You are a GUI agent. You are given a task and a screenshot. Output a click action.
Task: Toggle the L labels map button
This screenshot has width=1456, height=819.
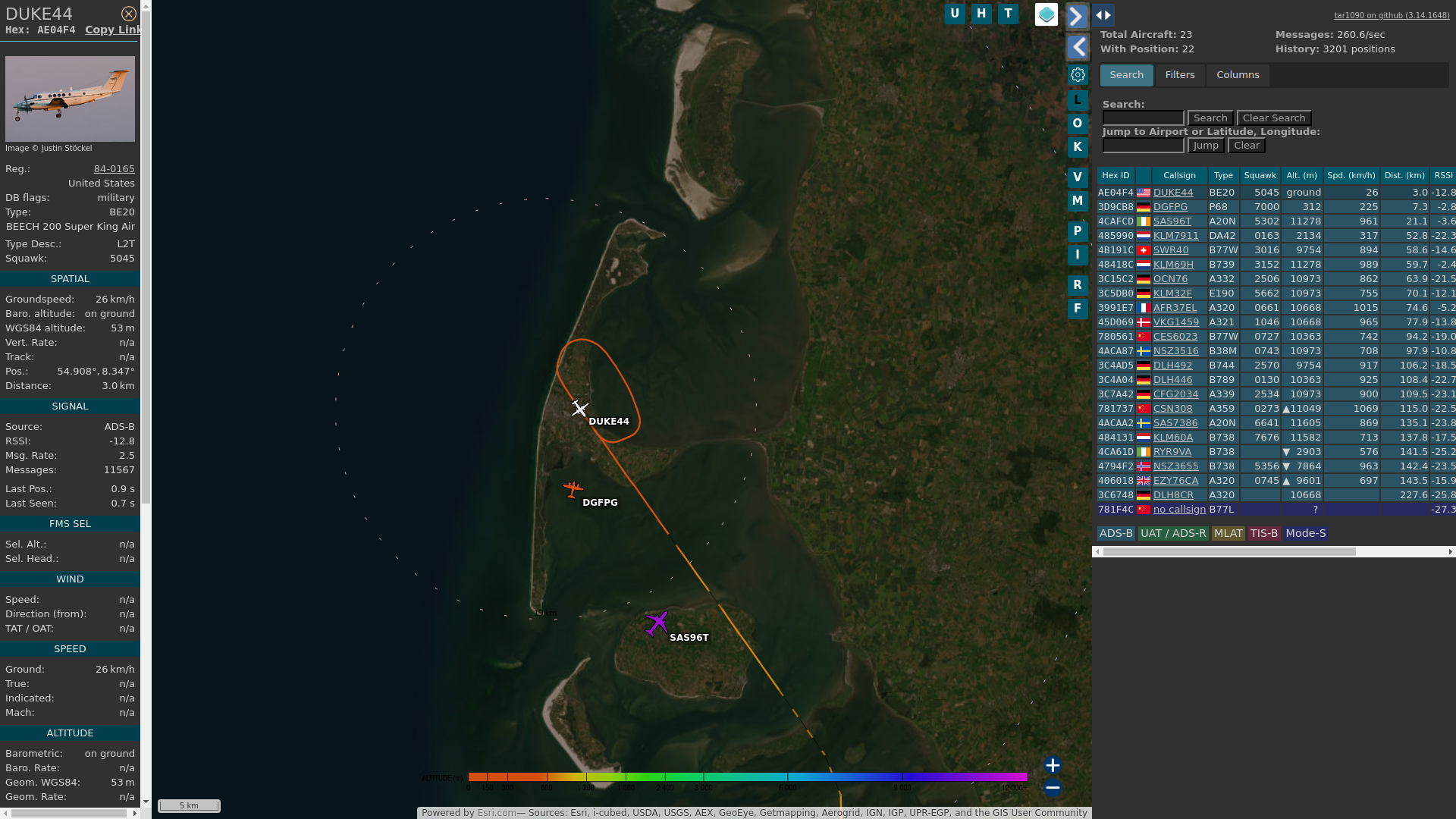1078,99
